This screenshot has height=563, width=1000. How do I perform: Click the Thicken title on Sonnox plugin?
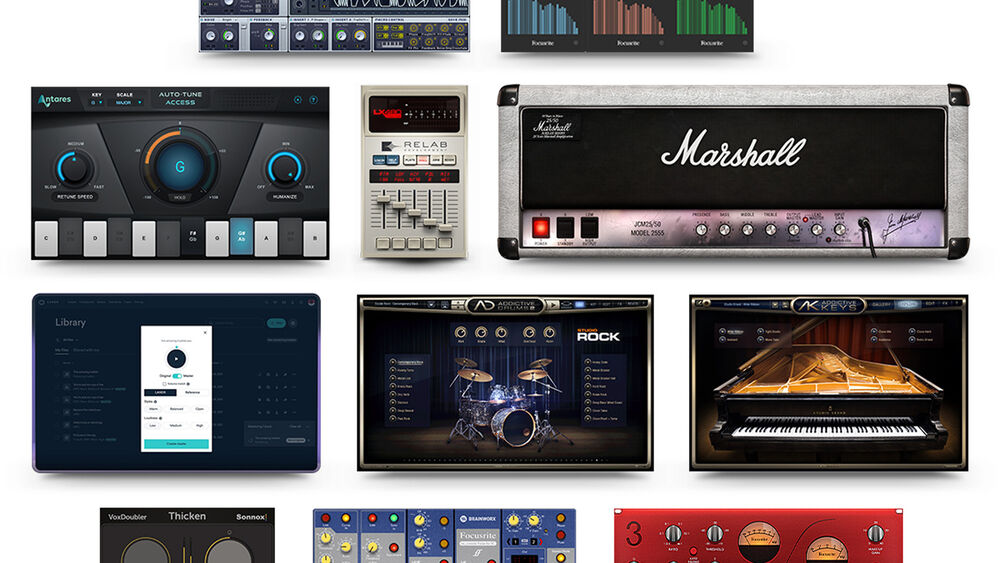(187, 516)
